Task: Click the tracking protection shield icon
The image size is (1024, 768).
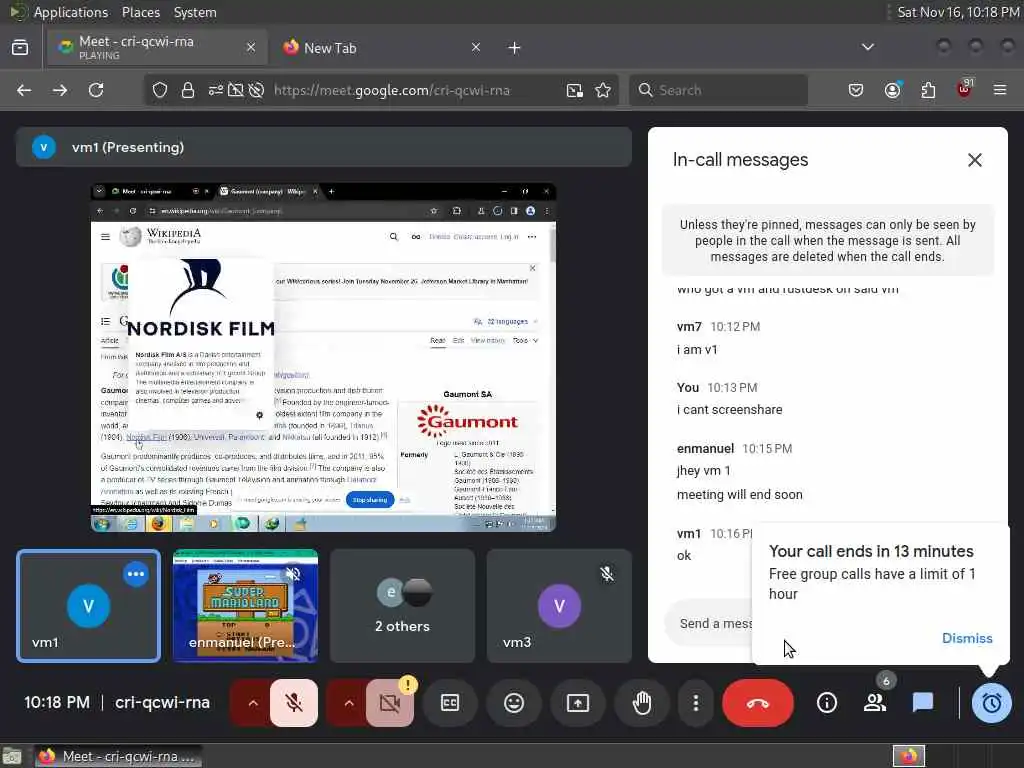Action: (x=159, y=90)
